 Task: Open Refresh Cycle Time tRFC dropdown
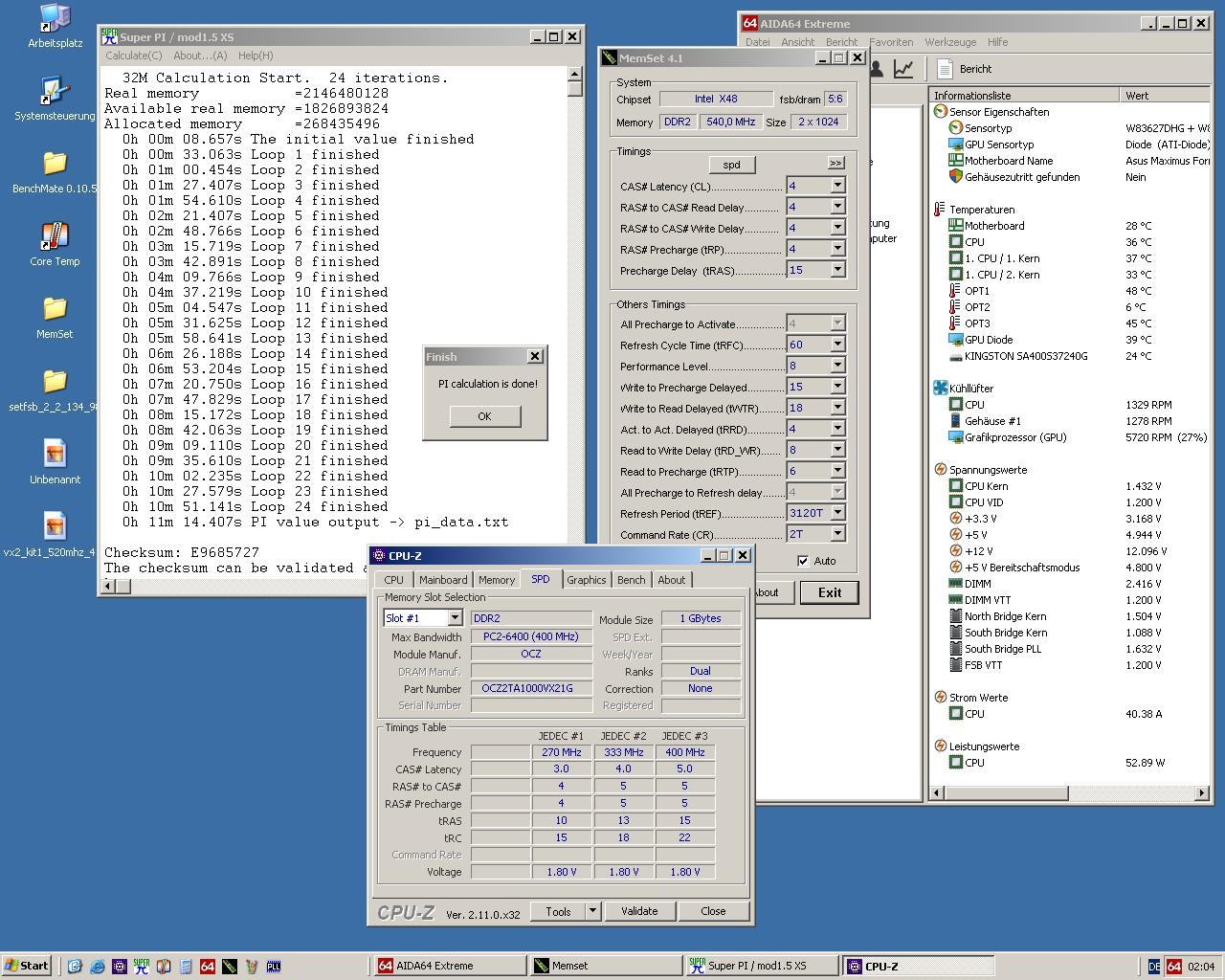click(x=837, y=345)
